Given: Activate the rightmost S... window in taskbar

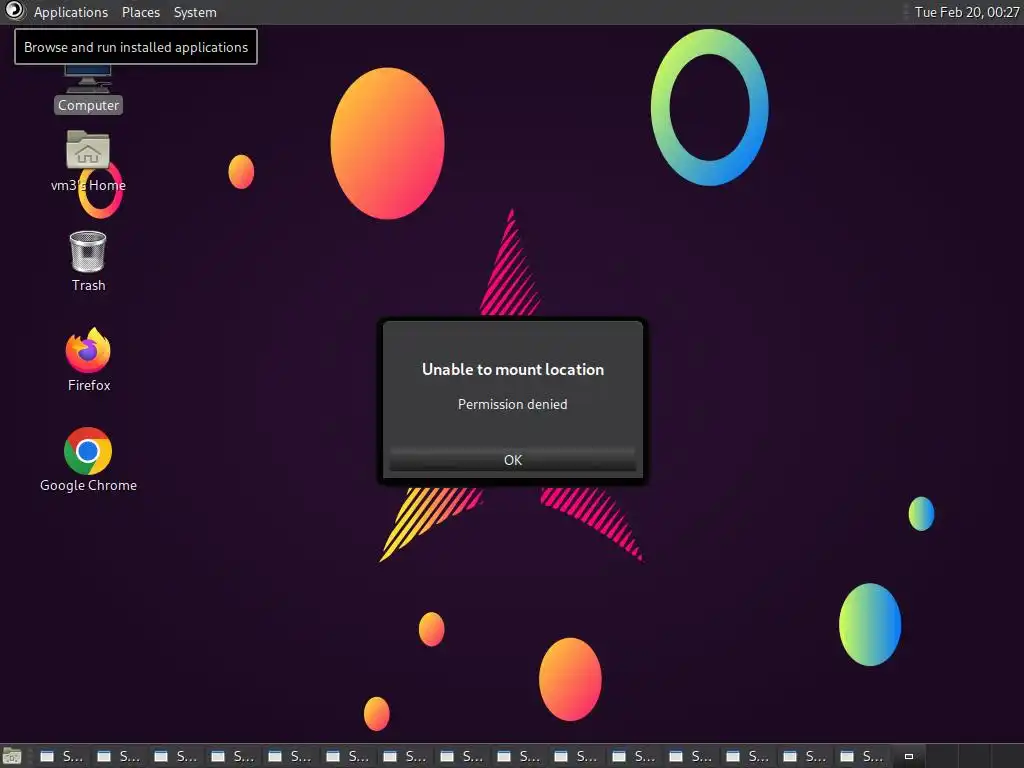Looking at the screenshot, I should click(862, 756).
